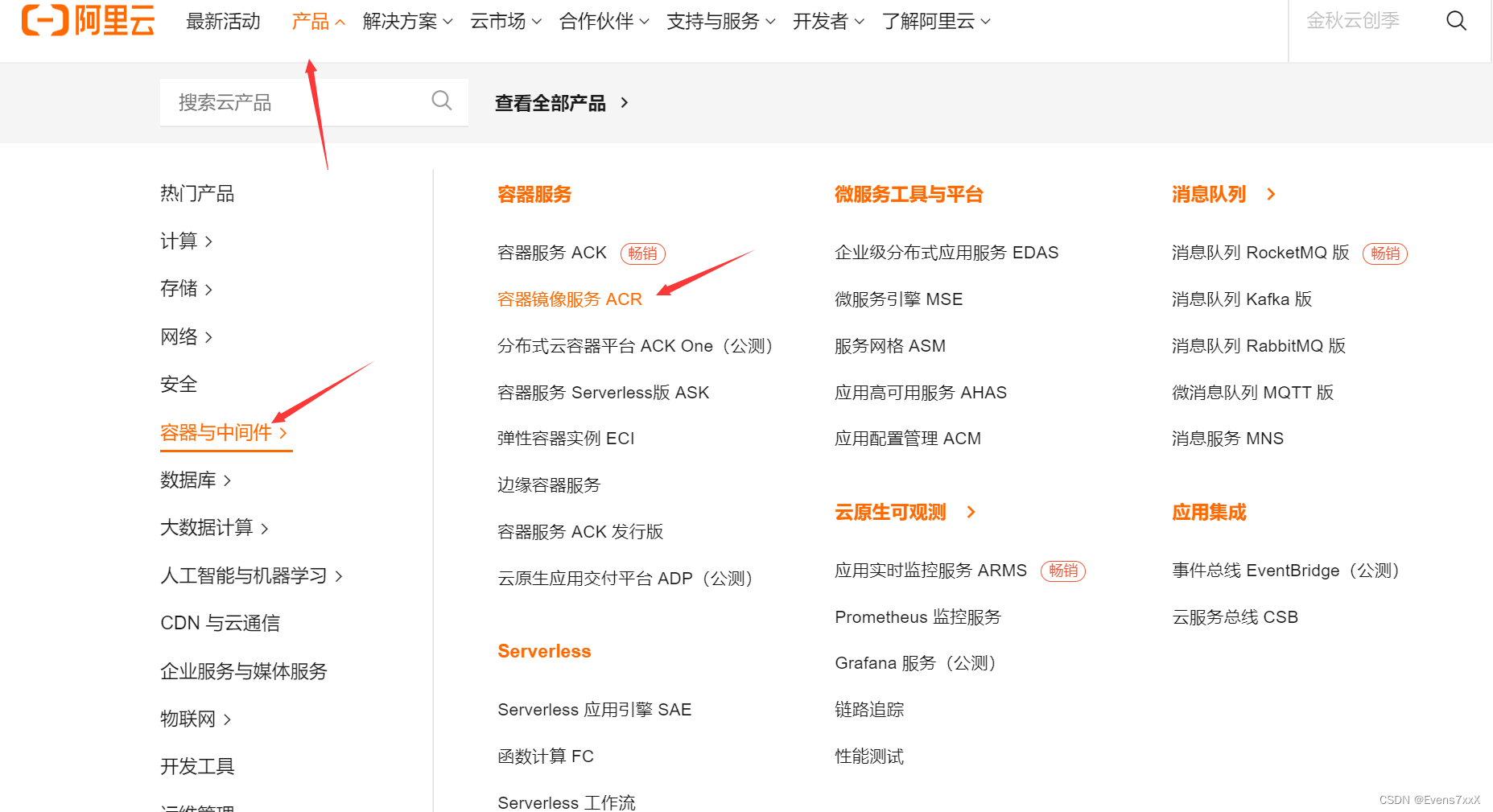Select 容器与中间件 category

coord(224,432)
